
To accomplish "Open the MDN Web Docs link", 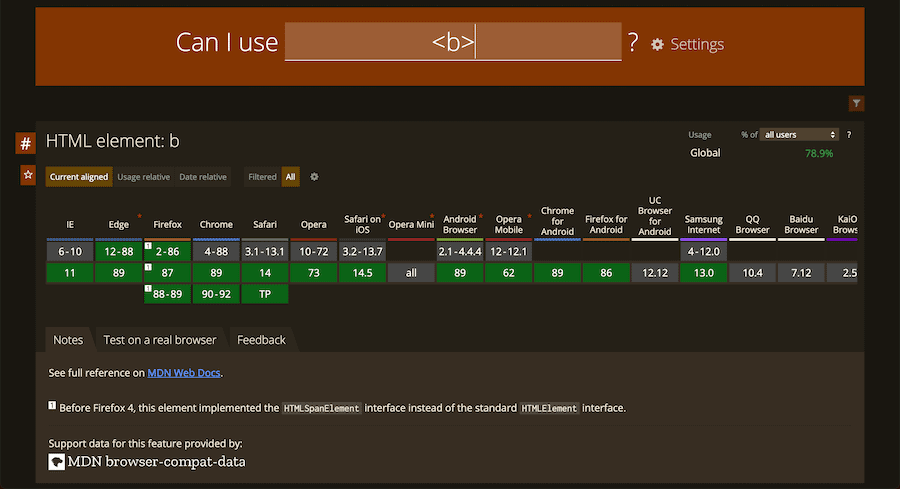I will pyautogui.click(x=184, y=372).
